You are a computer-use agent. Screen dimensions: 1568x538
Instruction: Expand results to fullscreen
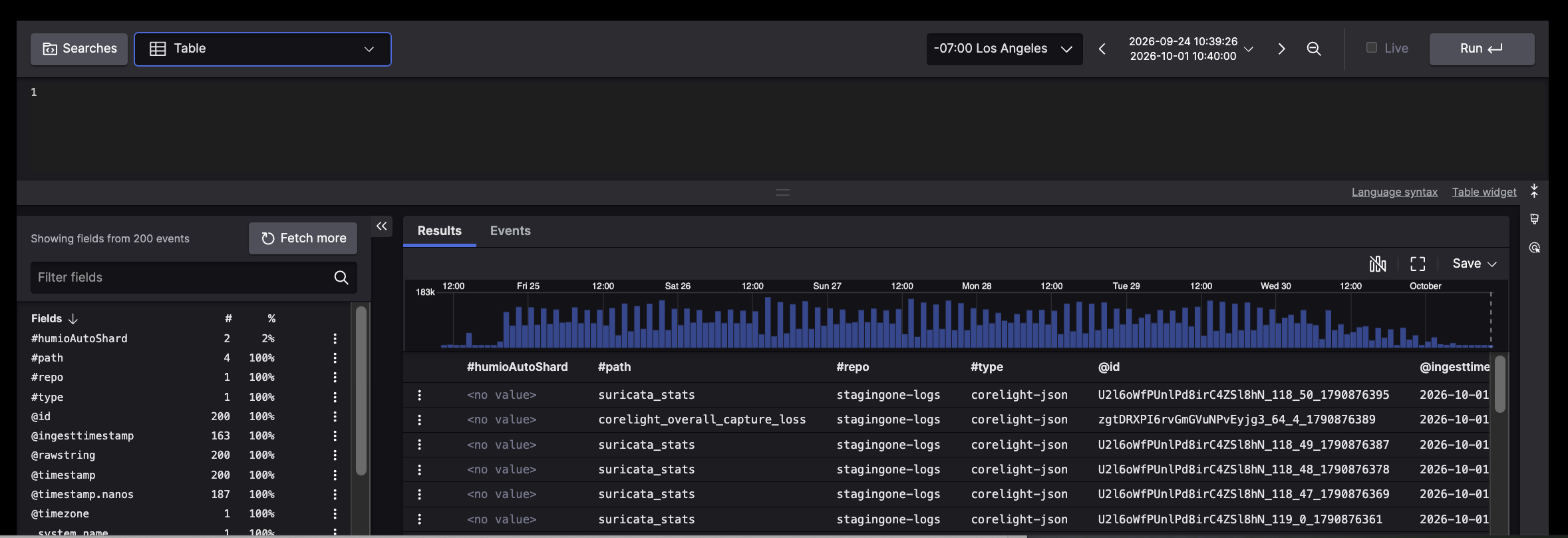click(1418, 264)
